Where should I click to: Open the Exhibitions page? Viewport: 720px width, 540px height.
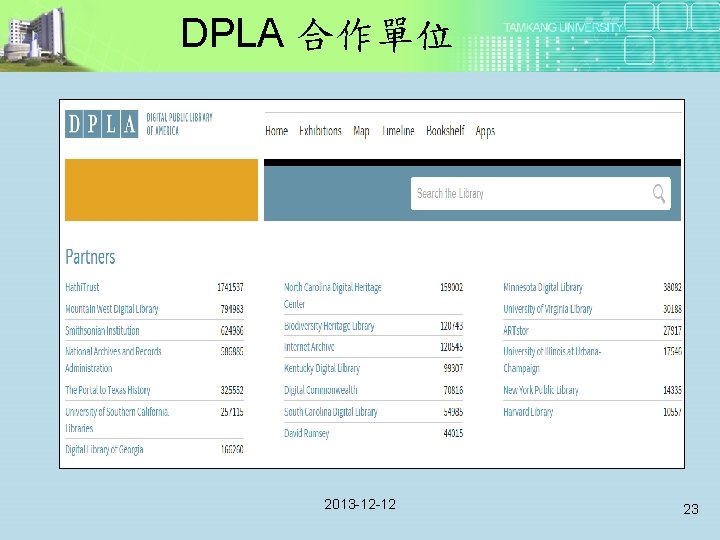click(x=320, y=131)
